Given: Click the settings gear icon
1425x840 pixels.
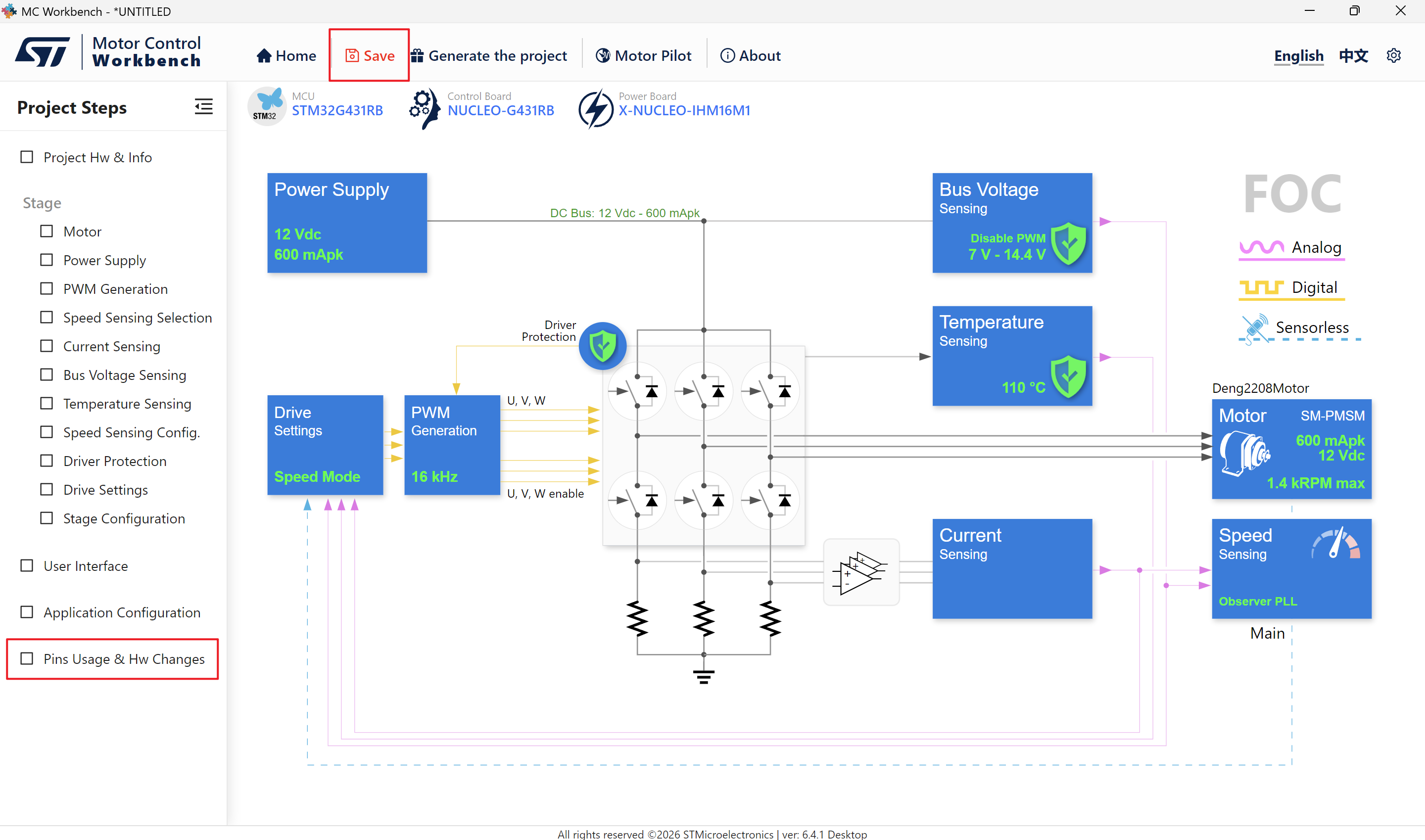Looking at the screenshot, I should (x=1393, y=55).
